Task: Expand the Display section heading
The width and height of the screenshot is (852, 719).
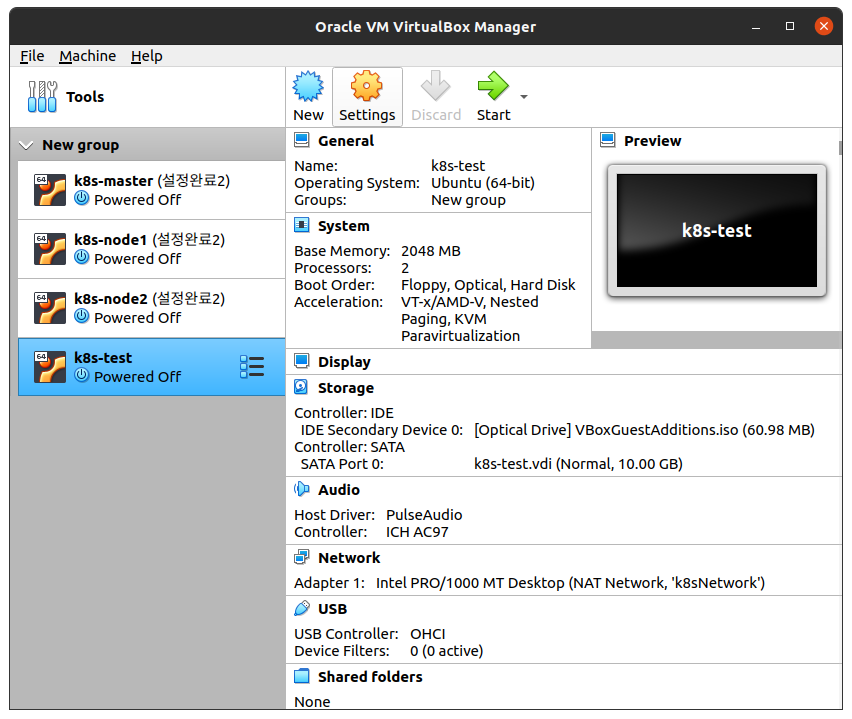Action: pos(344,362)
